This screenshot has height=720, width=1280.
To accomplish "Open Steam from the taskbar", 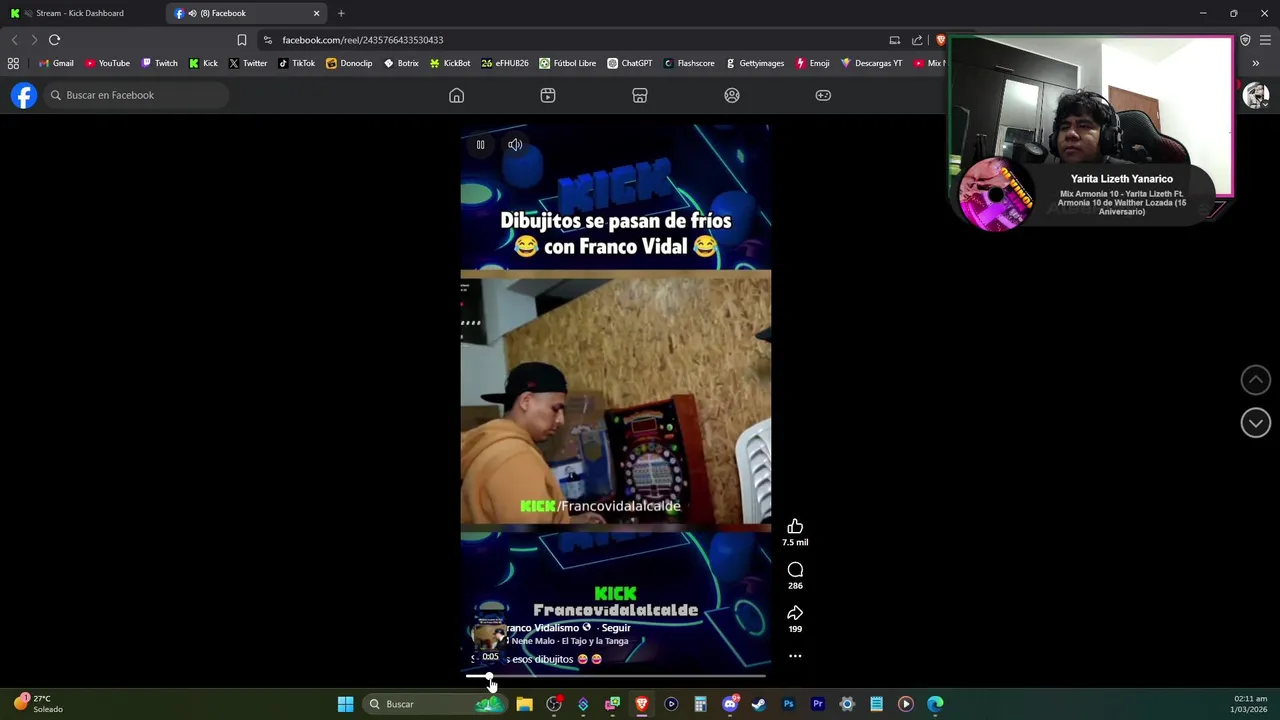I will [x=759, y=704].
